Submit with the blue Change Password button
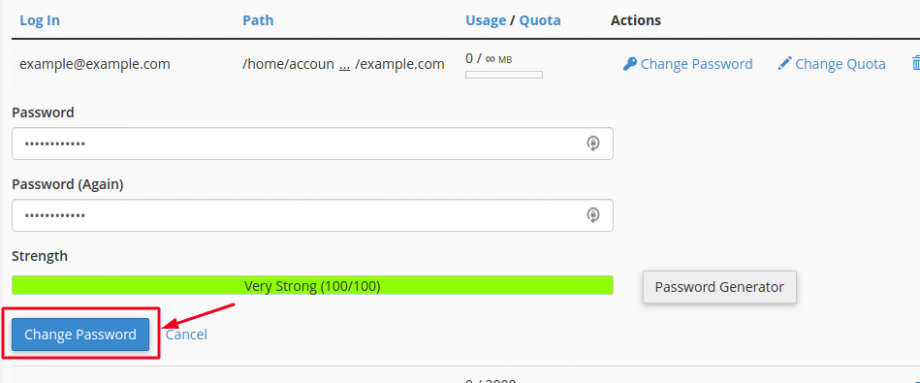The height and width of the screenshot is (383, 920). pos(80,334)
